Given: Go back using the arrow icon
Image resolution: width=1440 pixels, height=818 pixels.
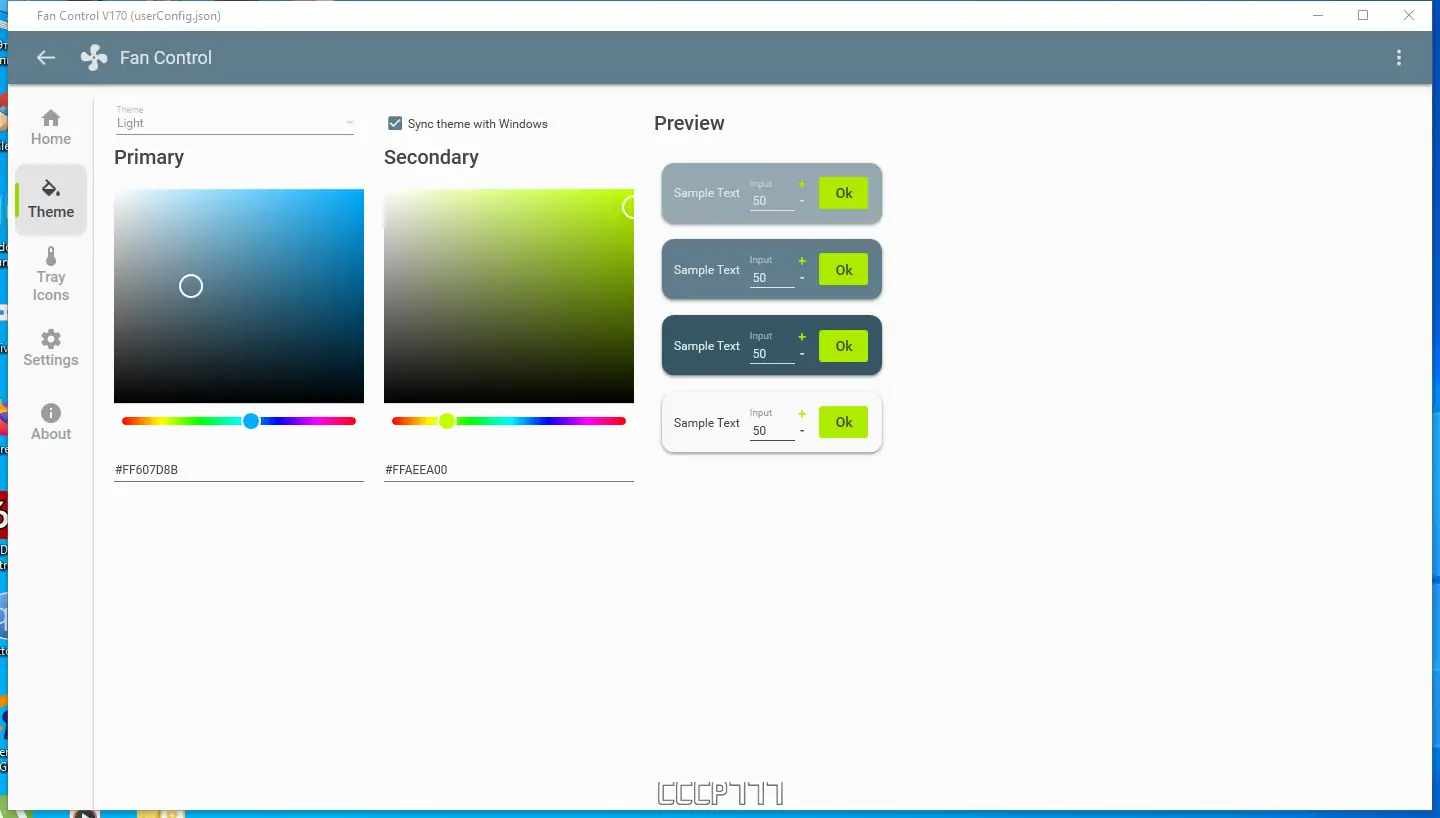Looking at the screenshot, I should point(46,58).
